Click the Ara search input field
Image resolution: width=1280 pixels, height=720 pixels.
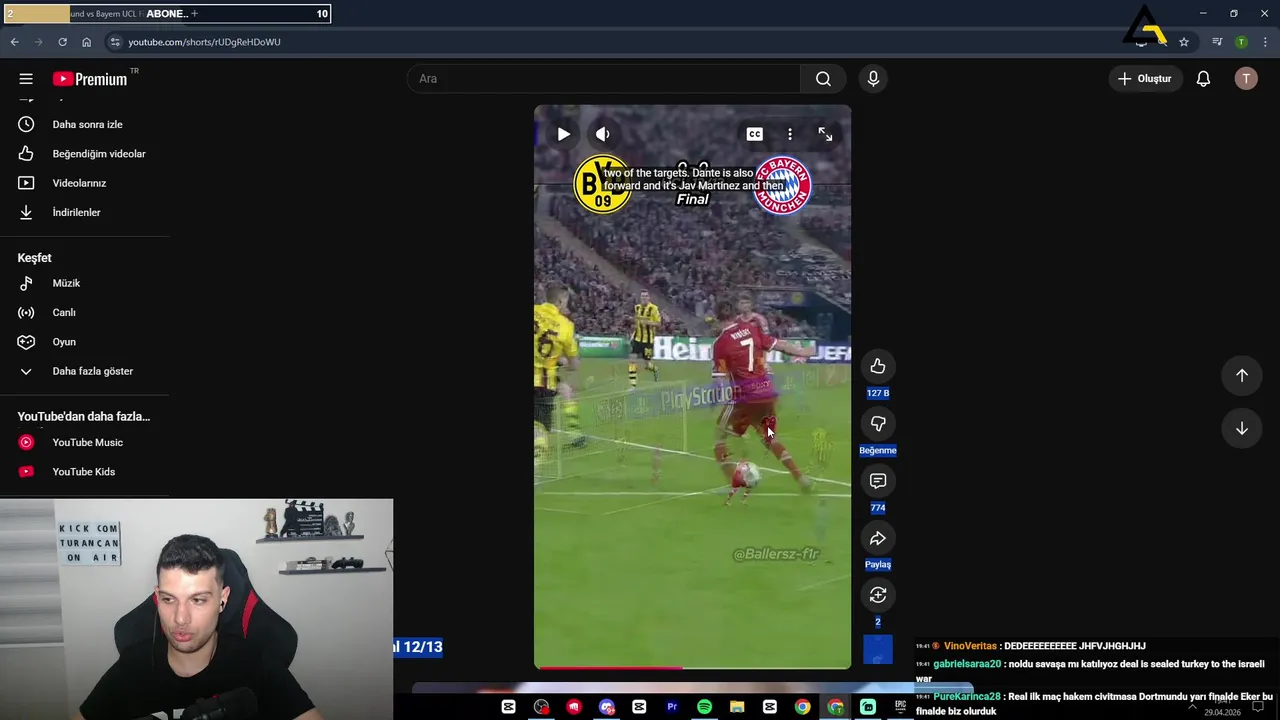click(604, 79)
